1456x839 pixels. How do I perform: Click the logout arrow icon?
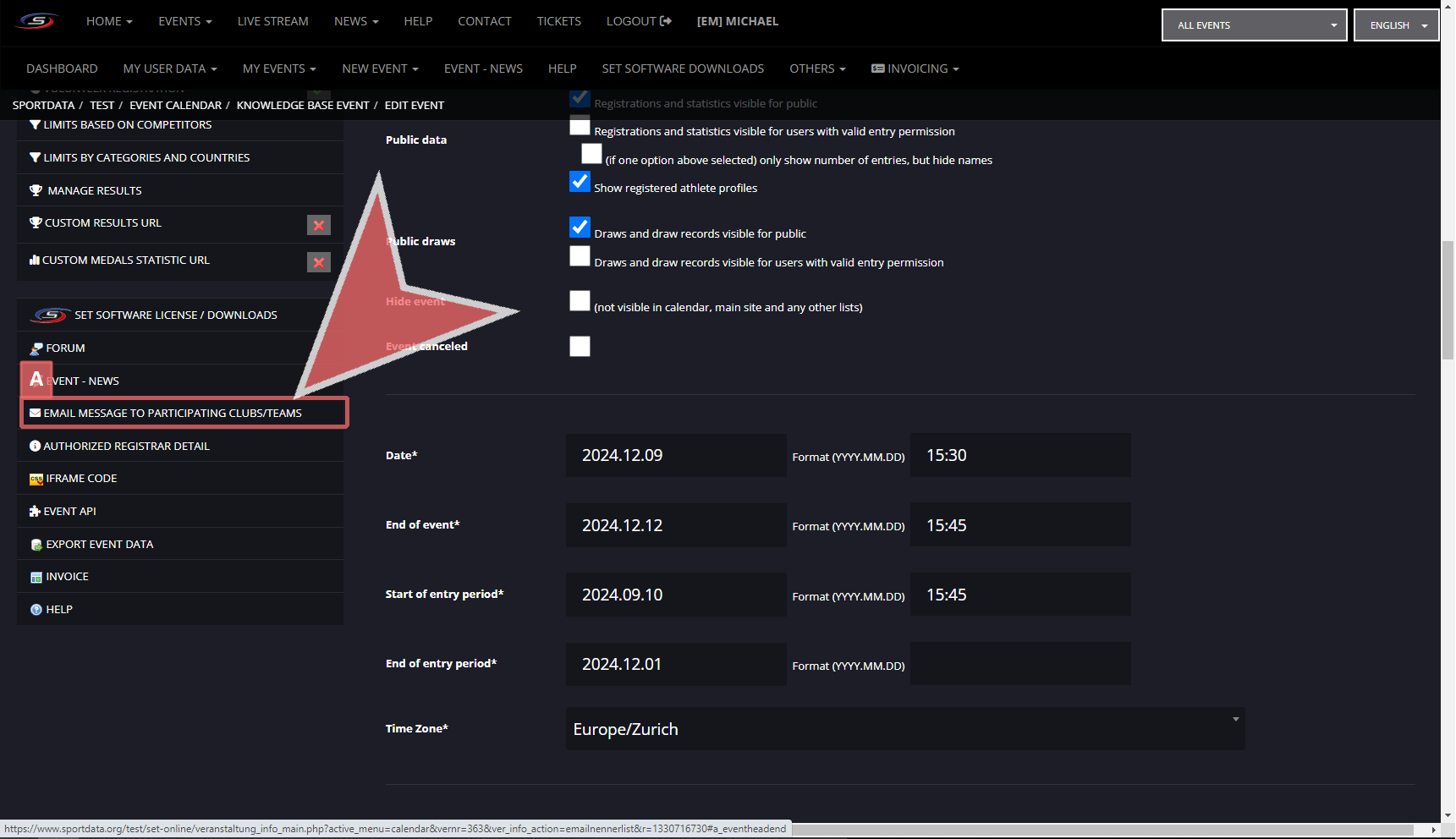[x=666, y=21]
